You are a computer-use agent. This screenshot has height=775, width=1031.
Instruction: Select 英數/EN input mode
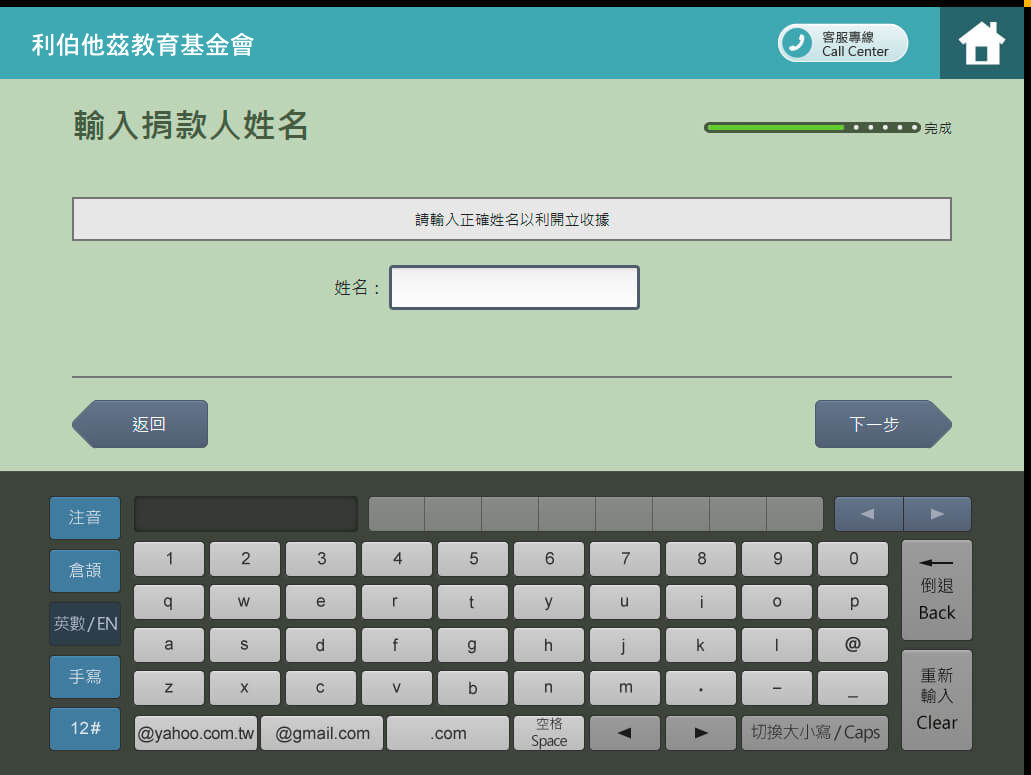(x=85, y=624)
